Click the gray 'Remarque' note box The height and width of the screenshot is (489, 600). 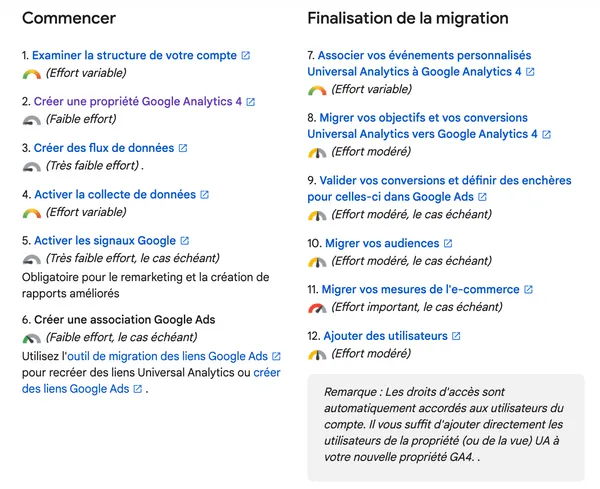(x=446, y=427)
